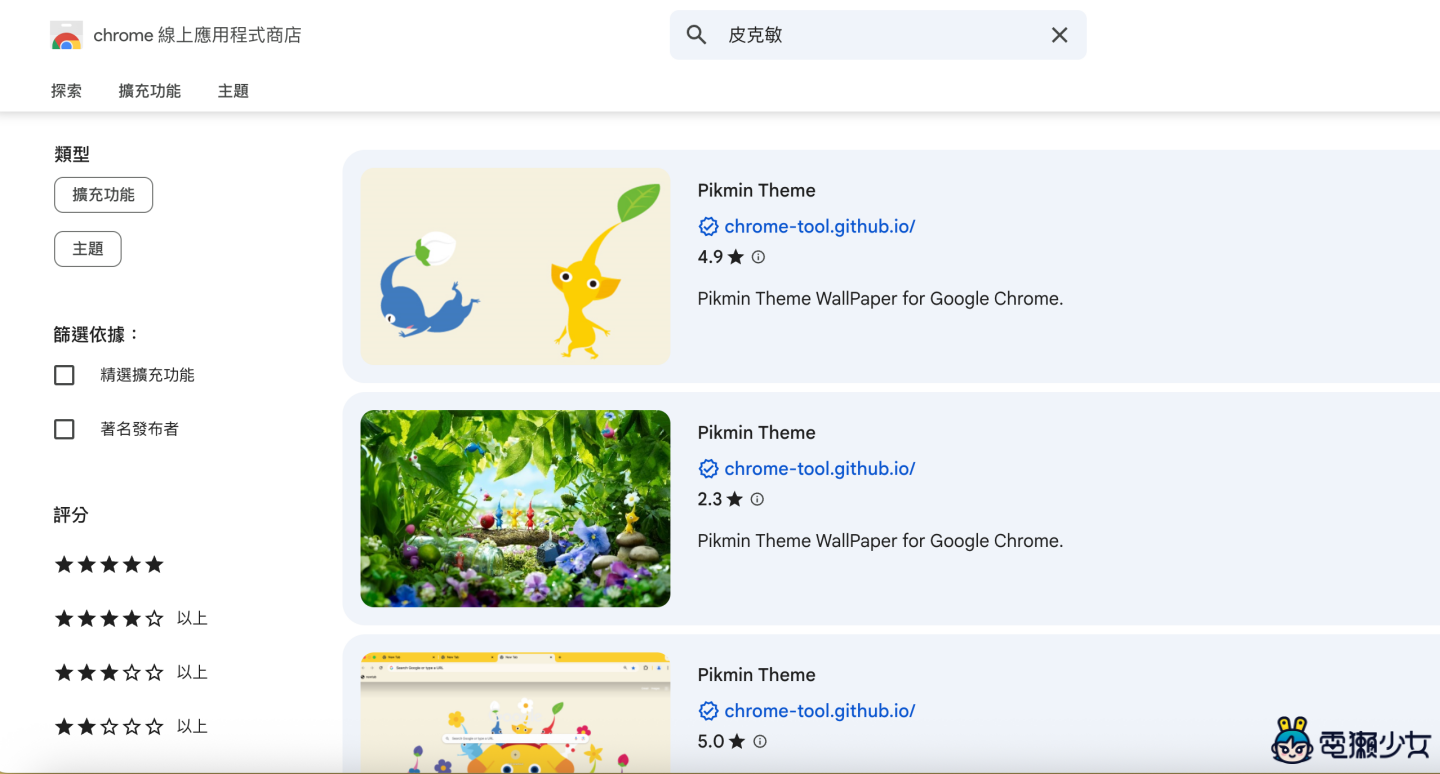The width and height of the screenshot is (1440, 774).
Task: Tick the 著名發布者 checkbox
Action: 64,429
